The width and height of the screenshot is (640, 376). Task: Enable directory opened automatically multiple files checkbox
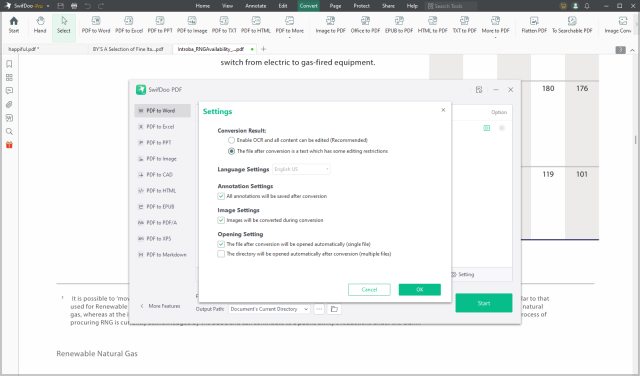221,254
